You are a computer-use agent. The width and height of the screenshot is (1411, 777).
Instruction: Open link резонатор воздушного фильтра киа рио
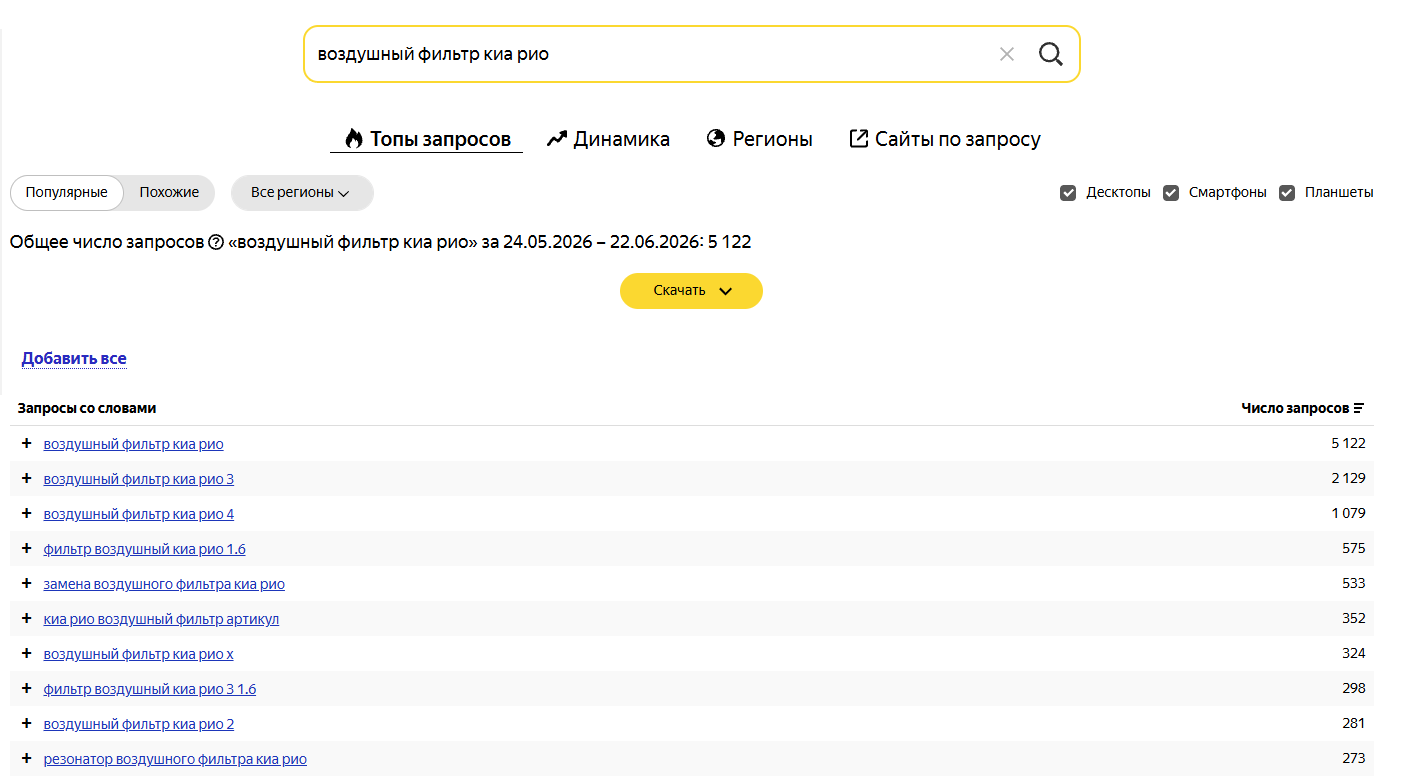pyautogui.click(x=175, y=759)
